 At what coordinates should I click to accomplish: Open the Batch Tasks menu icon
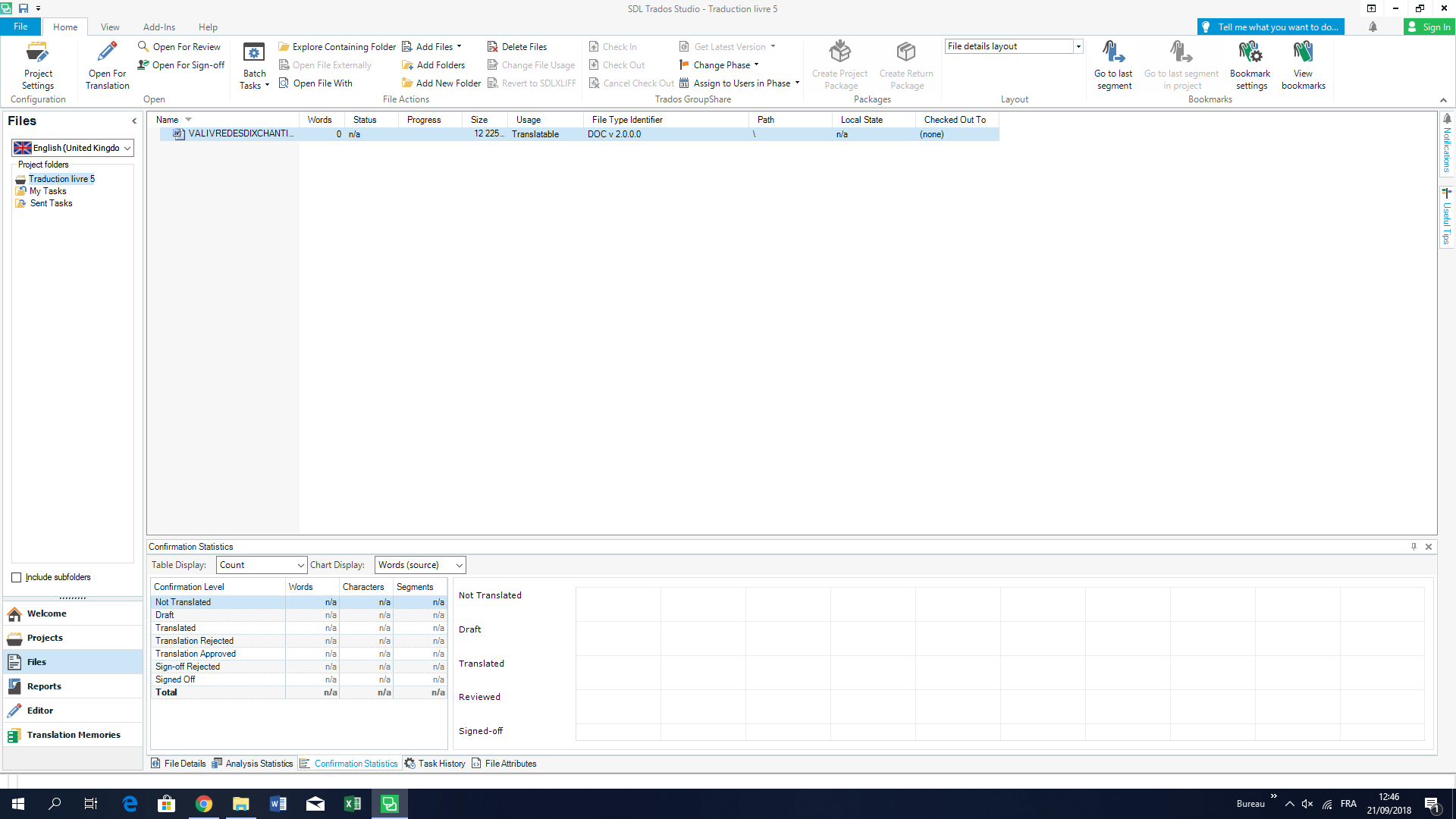coord(254,53)
